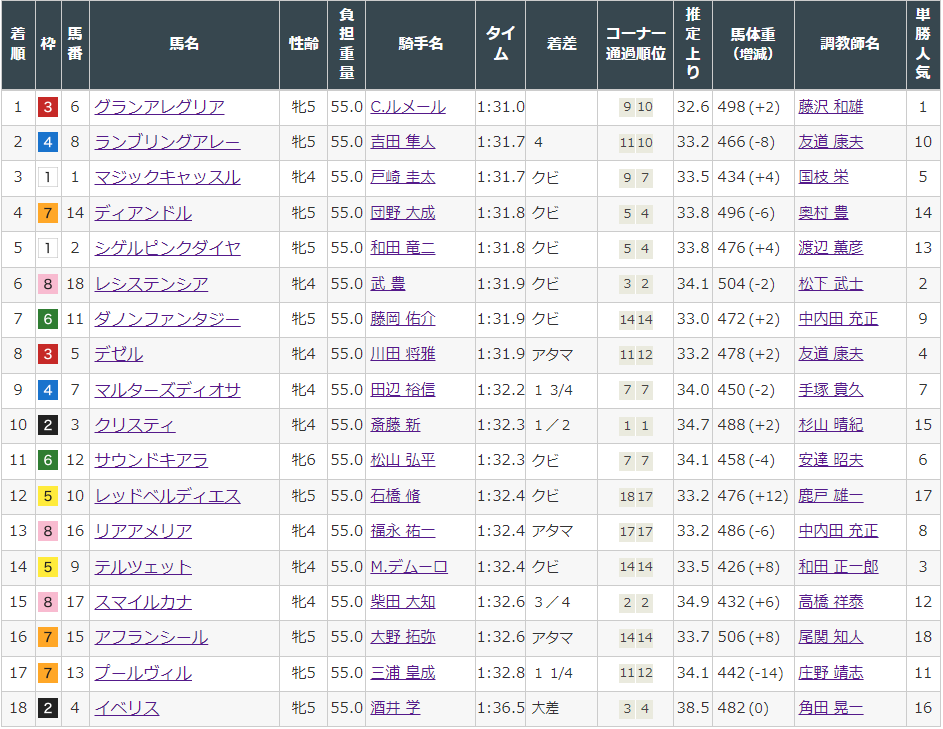Open jockey 柴田 大知 page
Image resolution: width=943 pixels, height=729 pixels.
click(x=402, y=602)
